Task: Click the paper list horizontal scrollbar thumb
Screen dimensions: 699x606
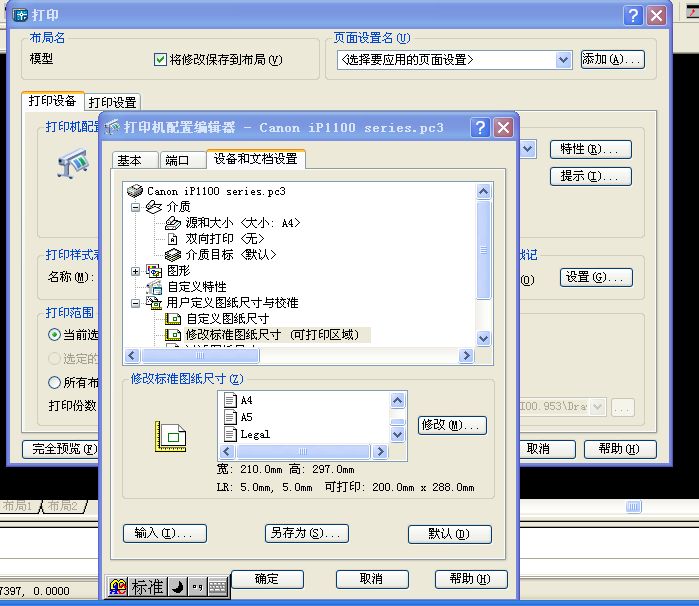Action: (303, 451)
